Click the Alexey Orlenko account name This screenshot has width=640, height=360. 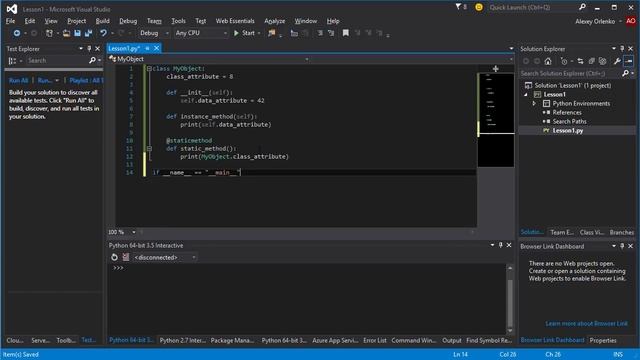595,21
